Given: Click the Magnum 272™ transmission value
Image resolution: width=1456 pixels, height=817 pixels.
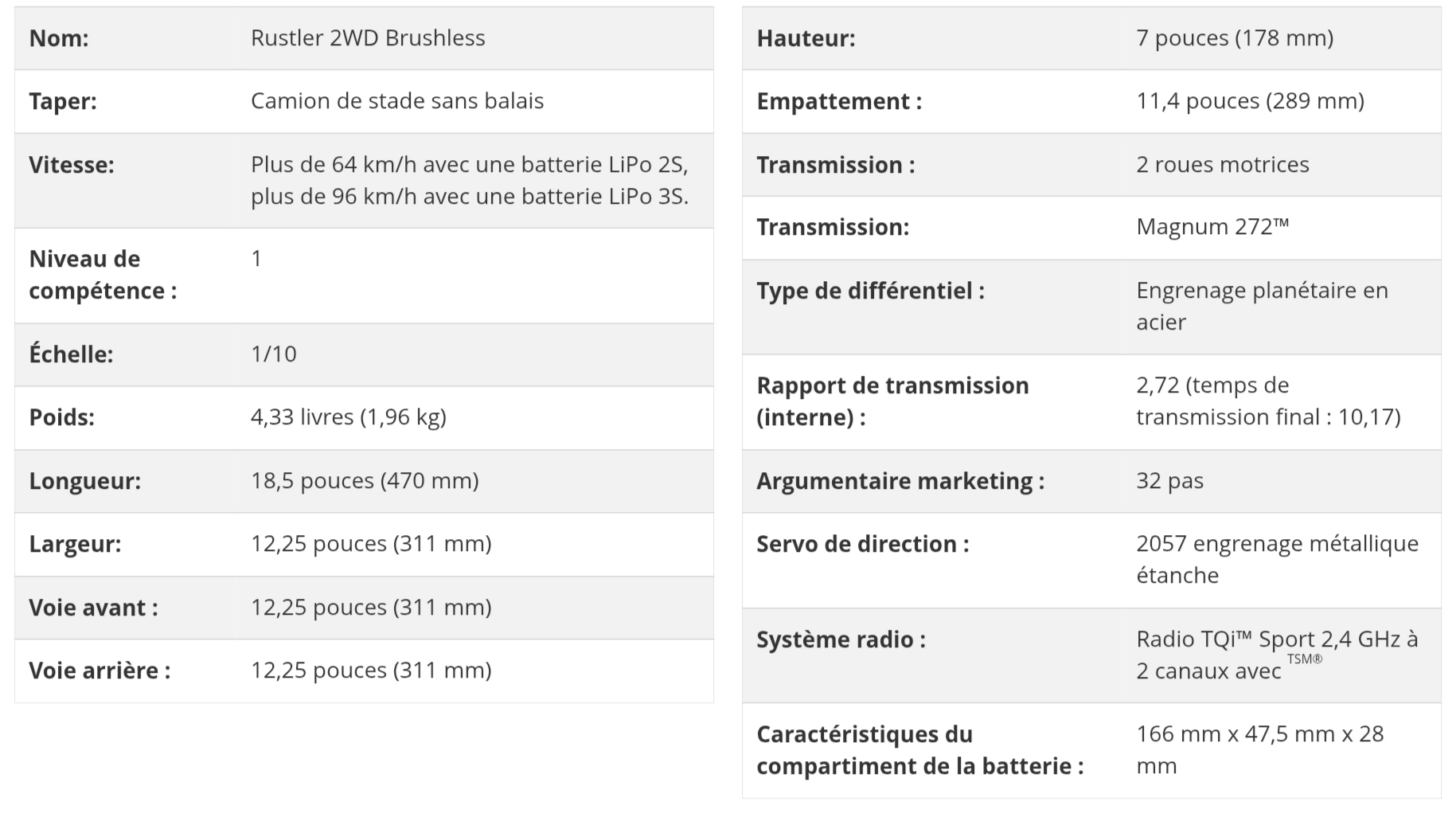Looking at the screenshot, I should pos(1212,228).
